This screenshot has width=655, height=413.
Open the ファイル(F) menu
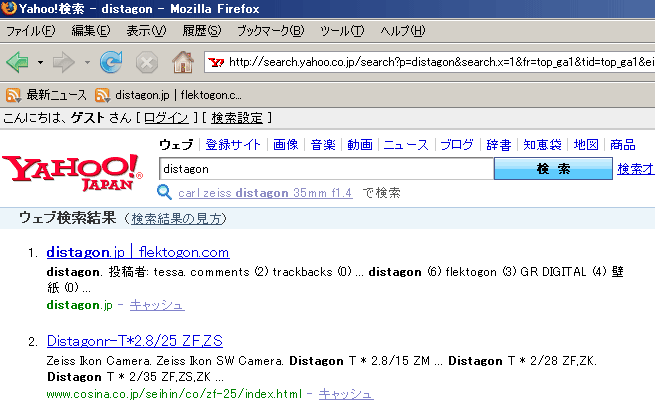31,30
